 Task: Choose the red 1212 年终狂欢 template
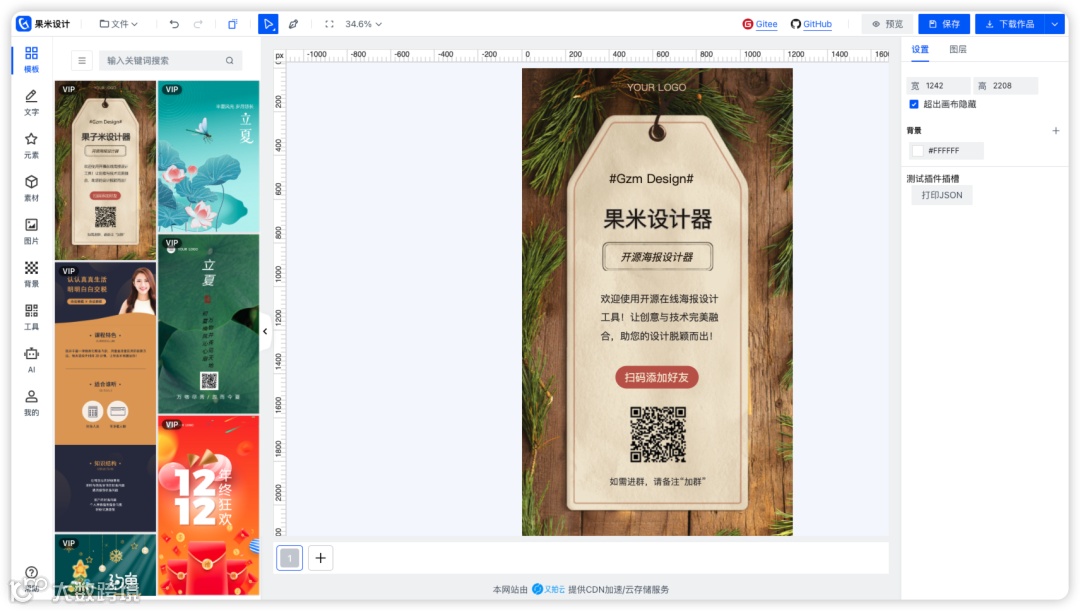[209, 506]
